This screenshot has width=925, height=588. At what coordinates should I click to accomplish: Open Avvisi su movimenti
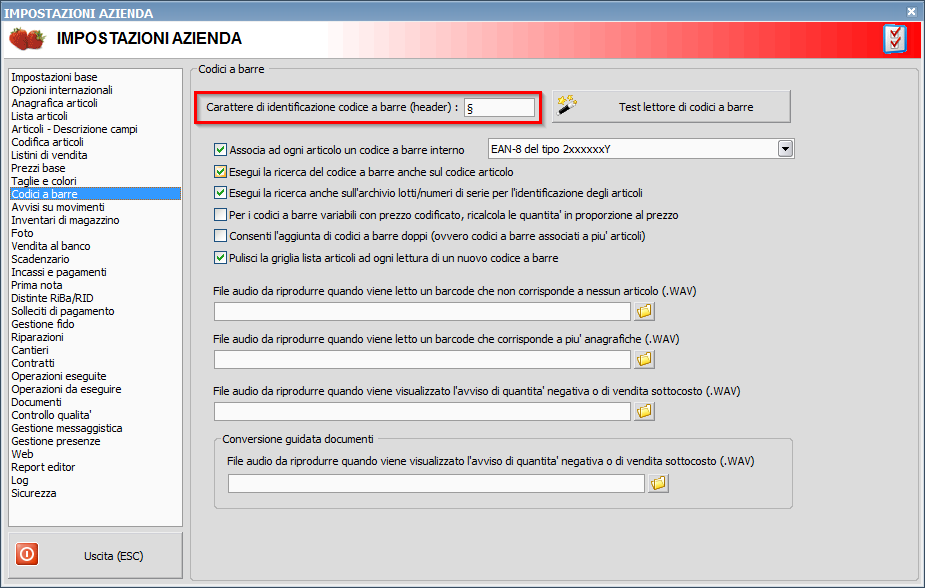tap(58, 207)
